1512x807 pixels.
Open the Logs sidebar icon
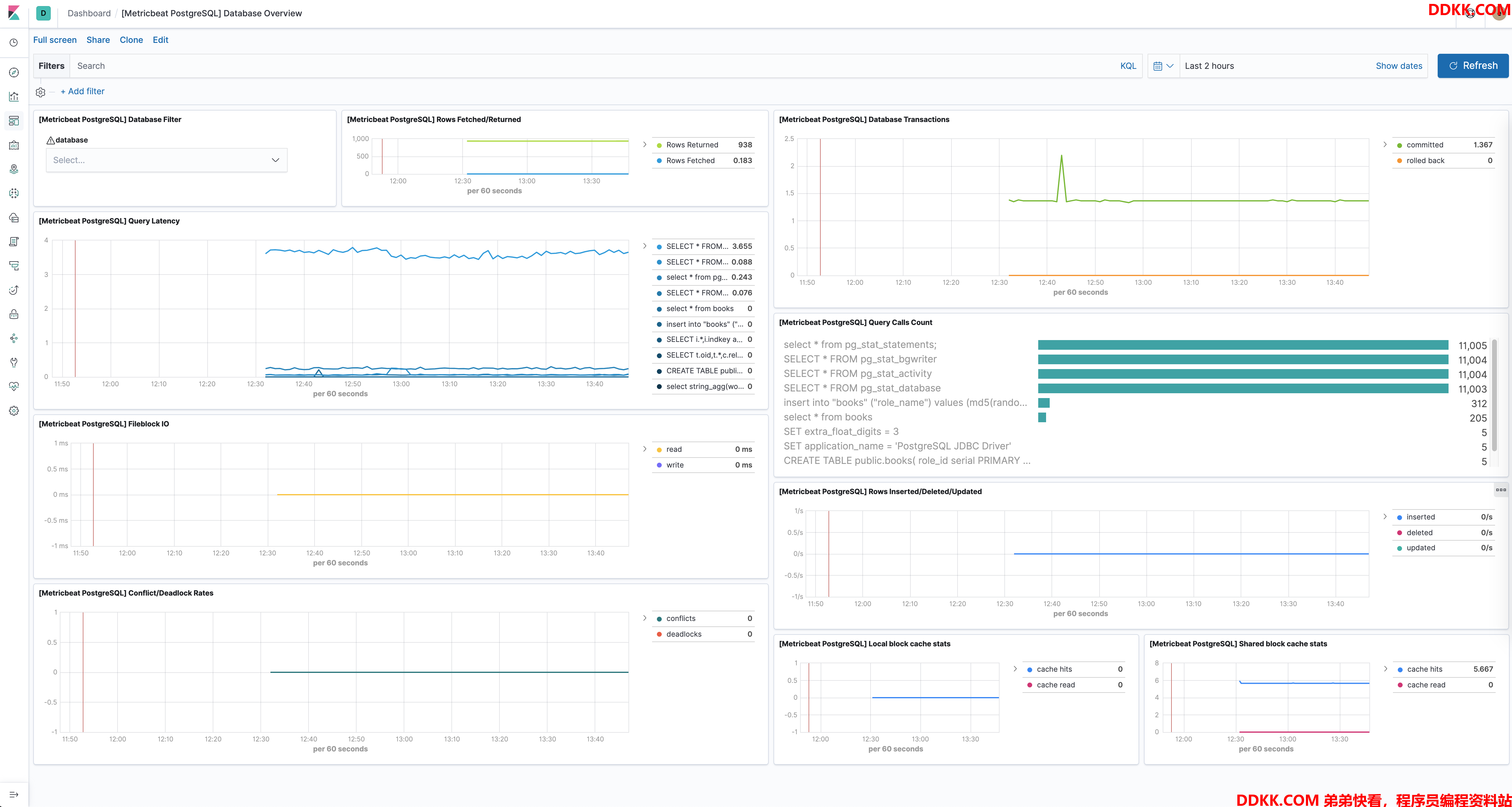pyautogui.click(x=14, y=242)
